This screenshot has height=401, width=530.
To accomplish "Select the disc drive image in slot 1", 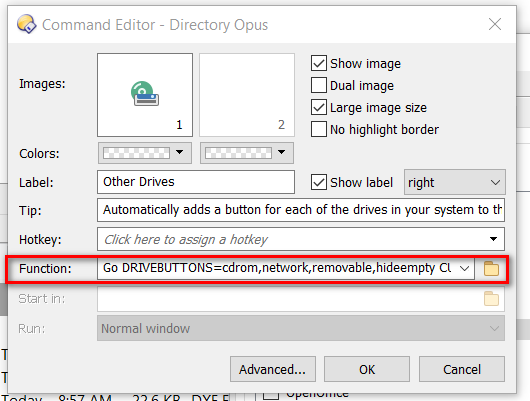I will [145, 95].
